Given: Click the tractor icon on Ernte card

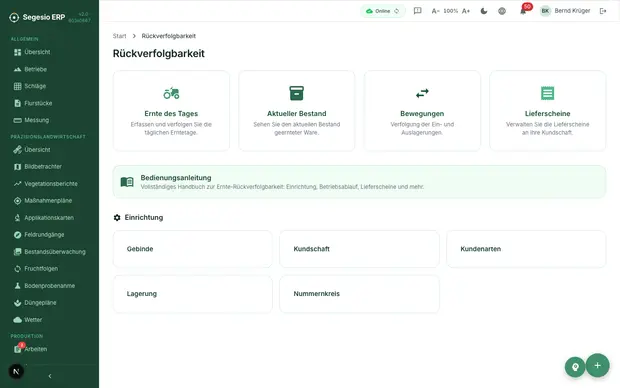Looking at the screenshot, I should (171, 93).
